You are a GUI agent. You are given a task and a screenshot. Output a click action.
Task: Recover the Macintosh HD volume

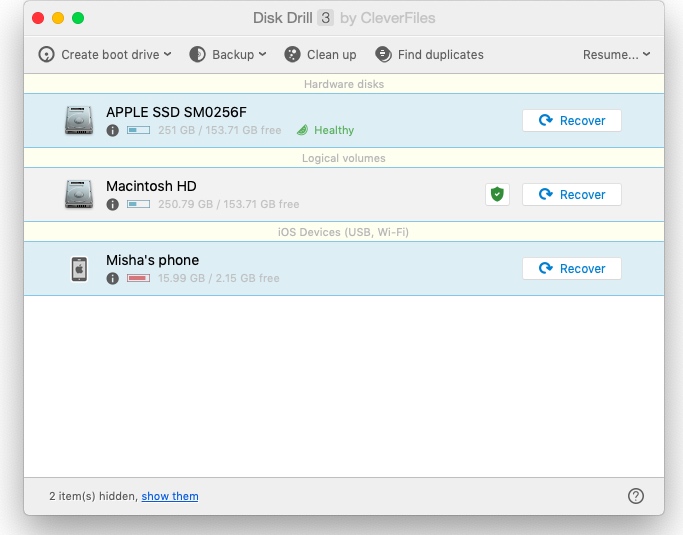click(571, 194)
